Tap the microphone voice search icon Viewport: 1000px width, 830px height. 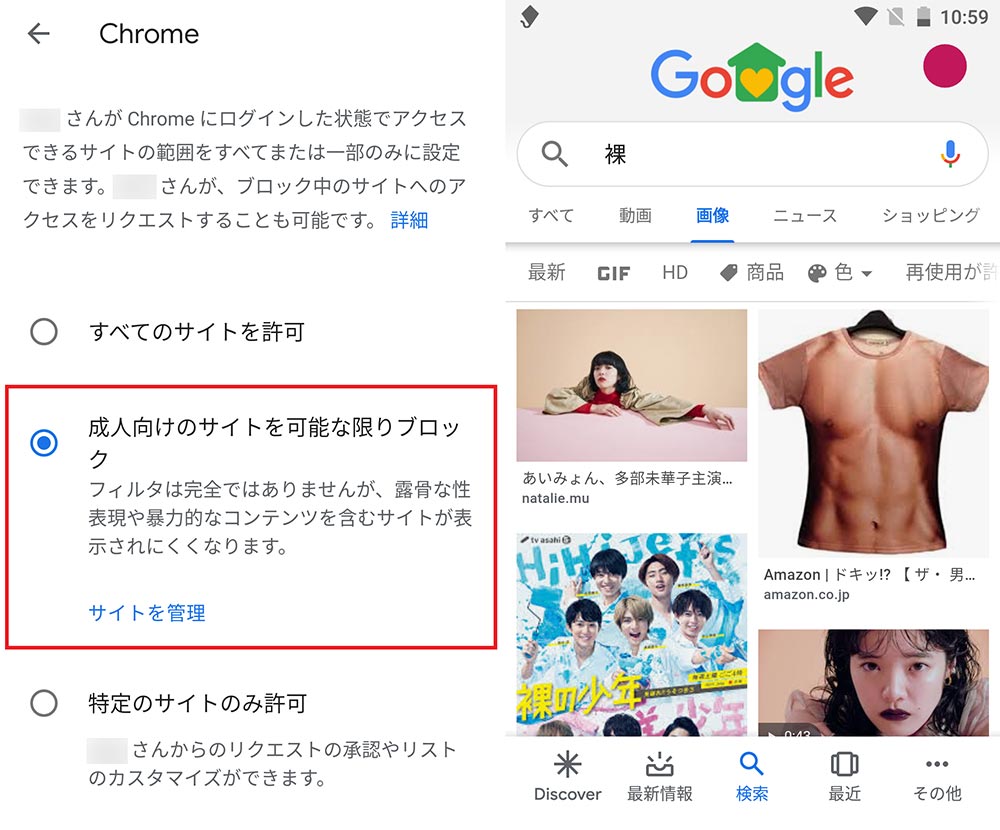coord(949,154)
